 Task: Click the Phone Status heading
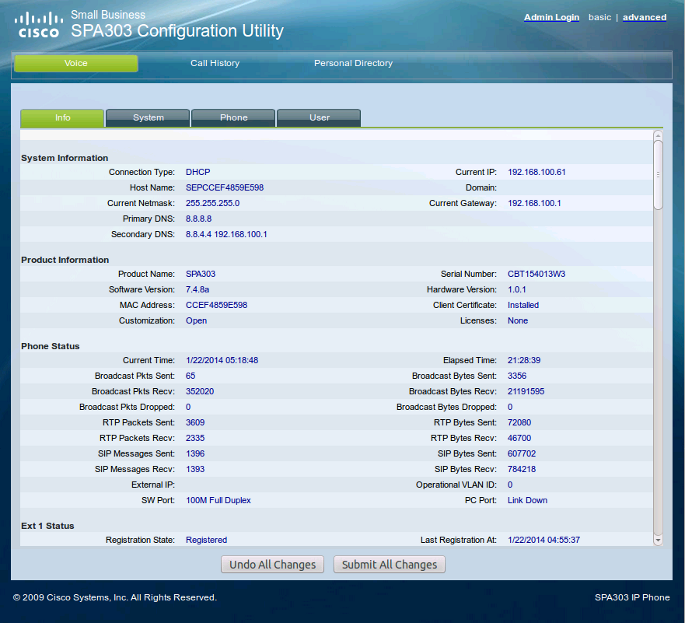(50, 346)
